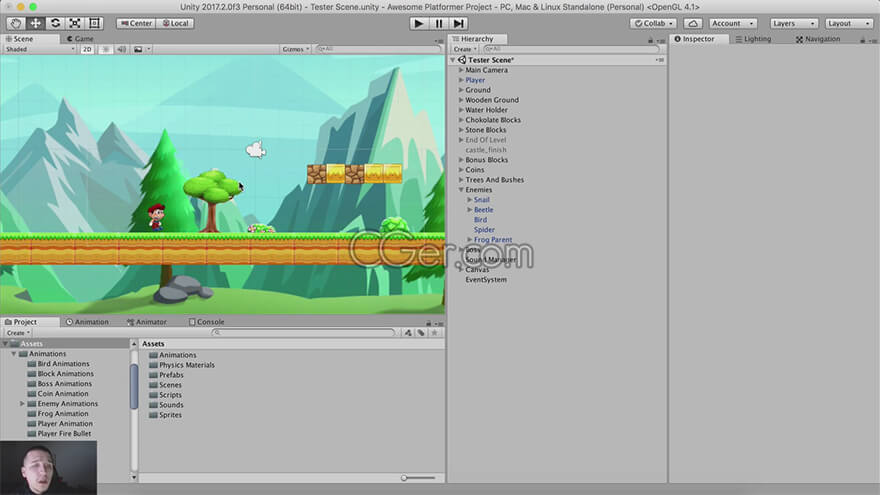Expand Enemy Animations folder

(x=22, y=404)
